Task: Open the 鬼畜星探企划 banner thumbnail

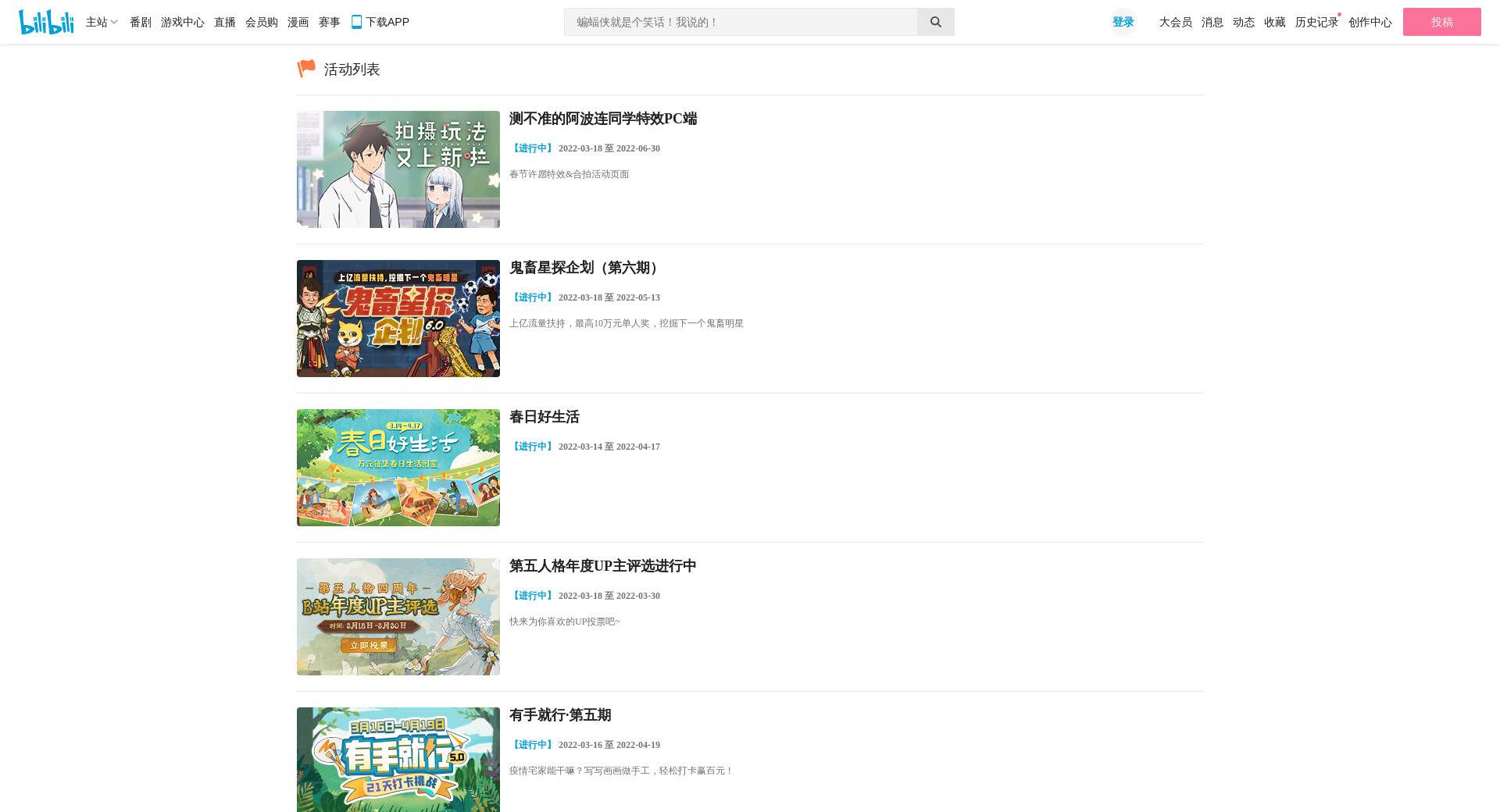Action: pyautogui.click(x=398, y=319)
